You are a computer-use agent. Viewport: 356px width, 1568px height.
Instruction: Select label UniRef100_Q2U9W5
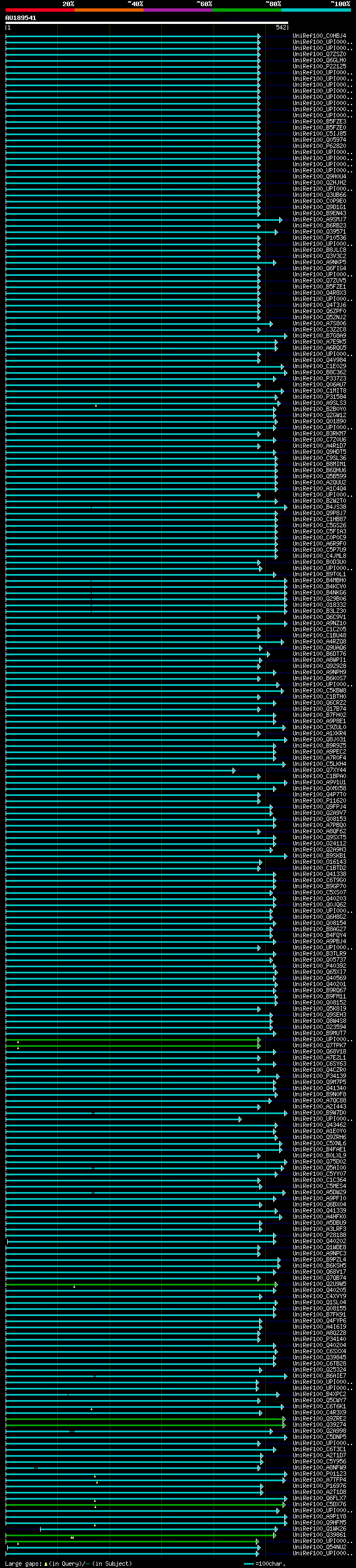(319, 1284)
